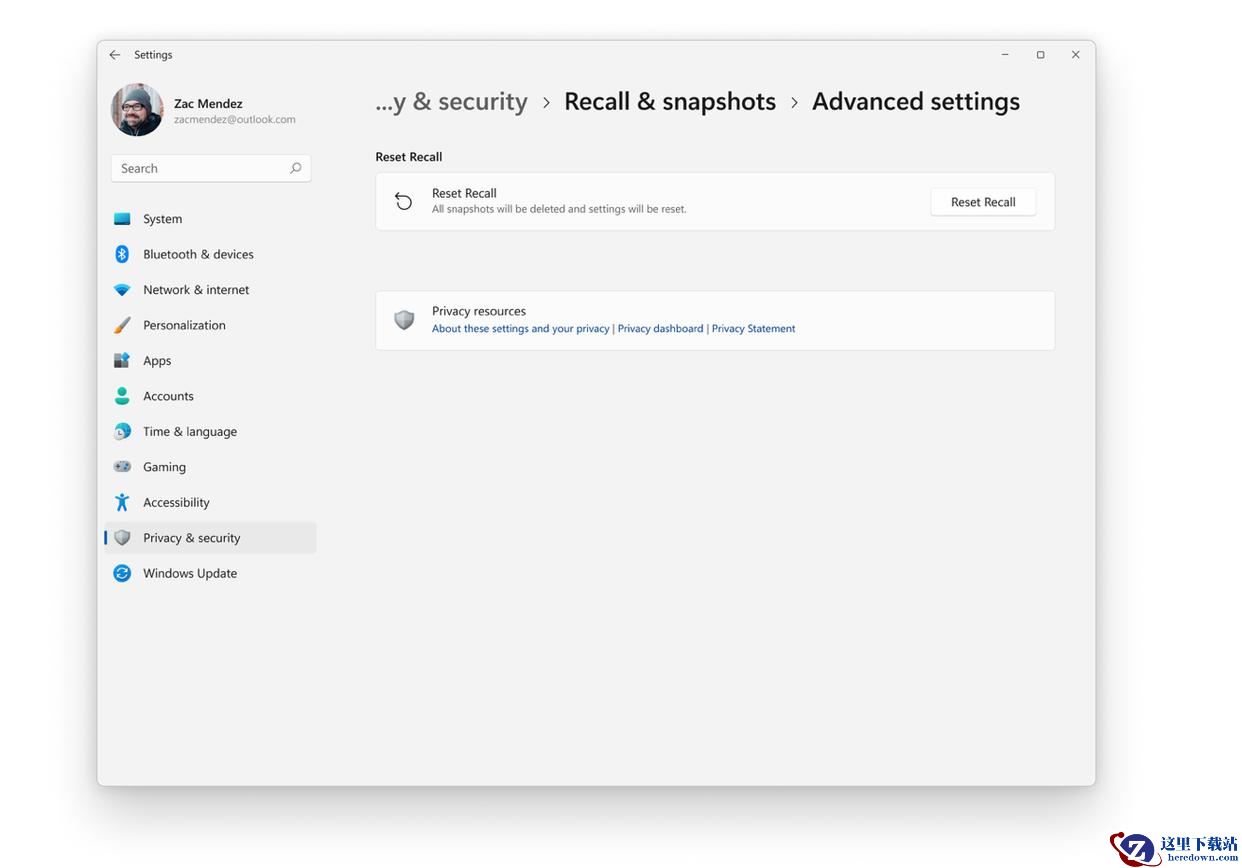Click the Privacy & security shield icon in sidebar
Viewport: 1242px width, 868px height.
122,538
